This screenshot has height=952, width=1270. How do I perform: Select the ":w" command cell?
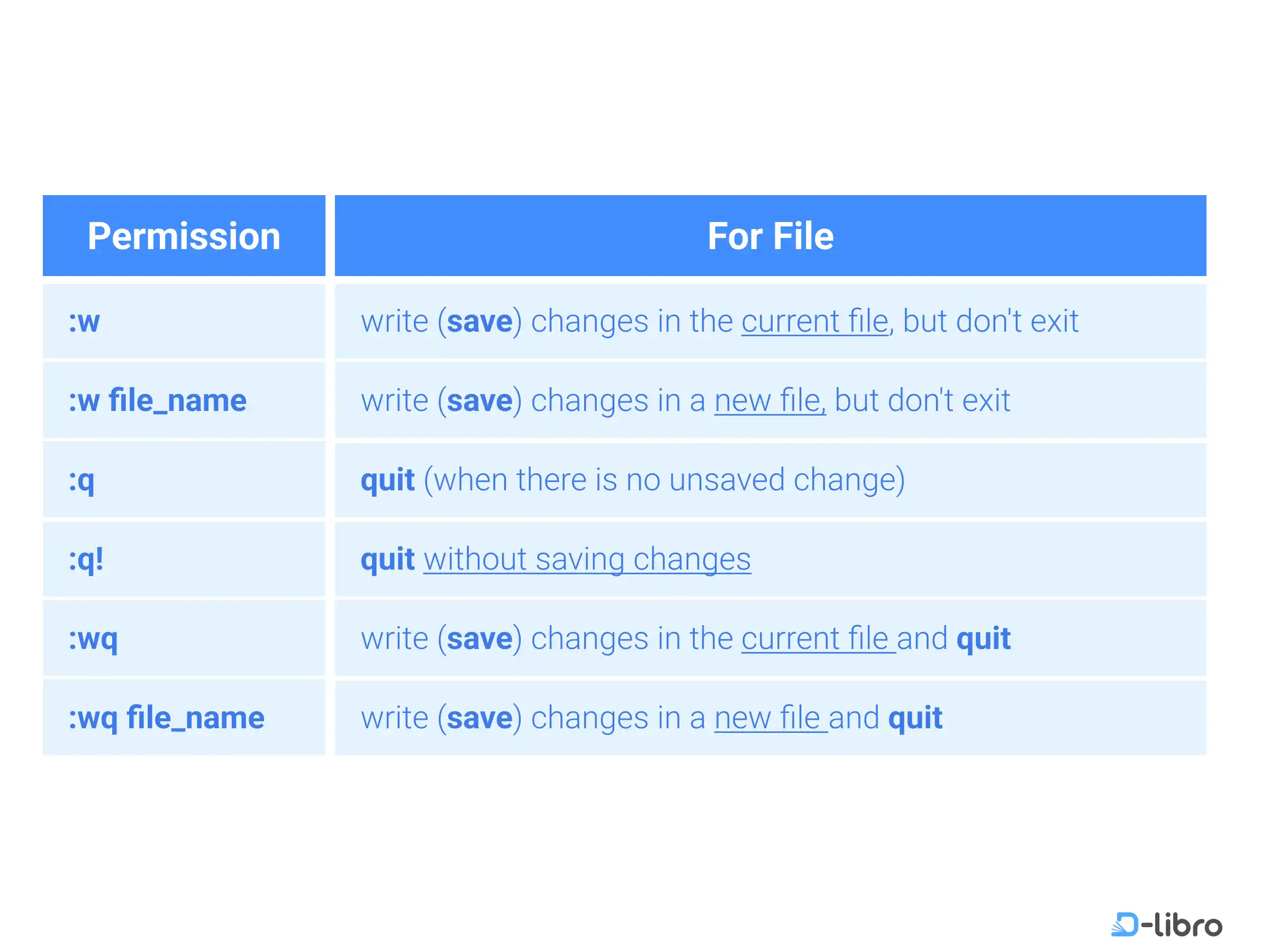pyautogui.click(x=84, y=322)
